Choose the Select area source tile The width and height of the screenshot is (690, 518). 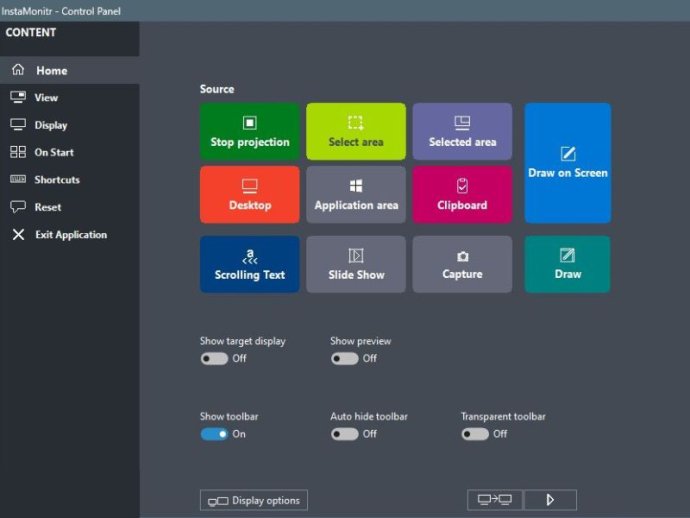tap(356, 131)
